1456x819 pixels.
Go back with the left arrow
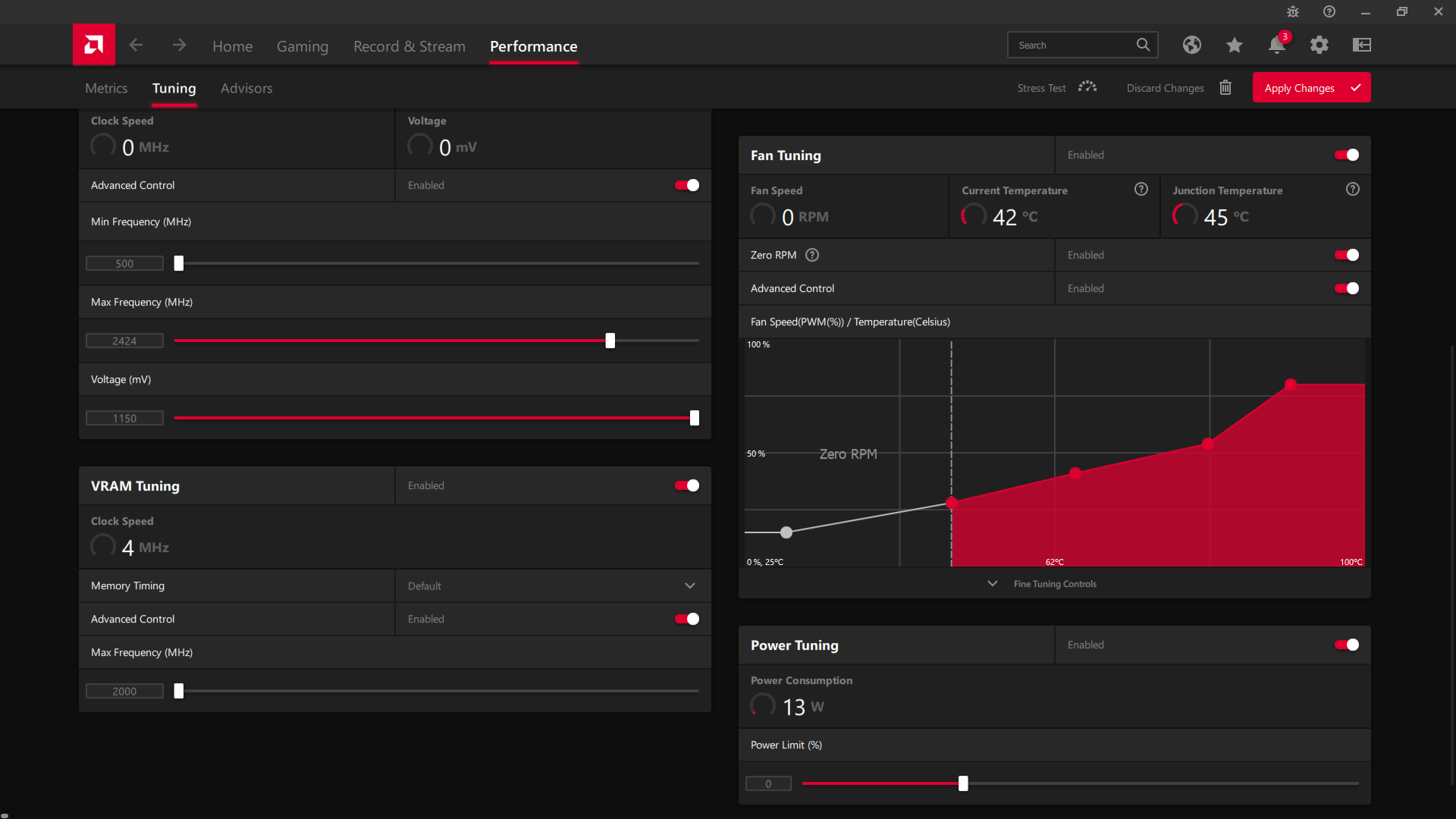pos(136,45)
